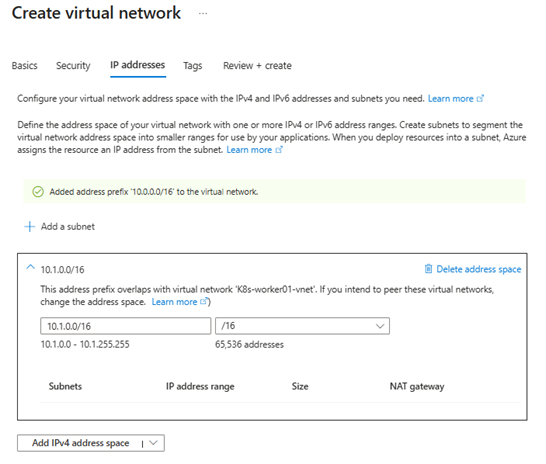The height and width of the screenshot is (464, 546).
Task: Click the Add a subnet link
Action: pos(68,227)
